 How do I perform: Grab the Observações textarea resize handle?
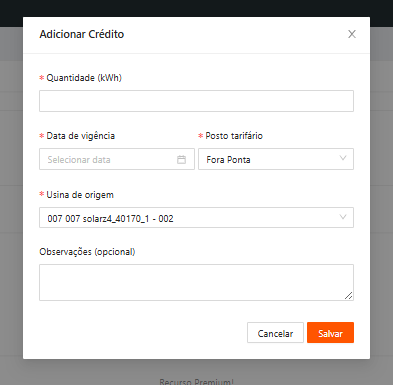pyautogui.click(x=348, y=296)
